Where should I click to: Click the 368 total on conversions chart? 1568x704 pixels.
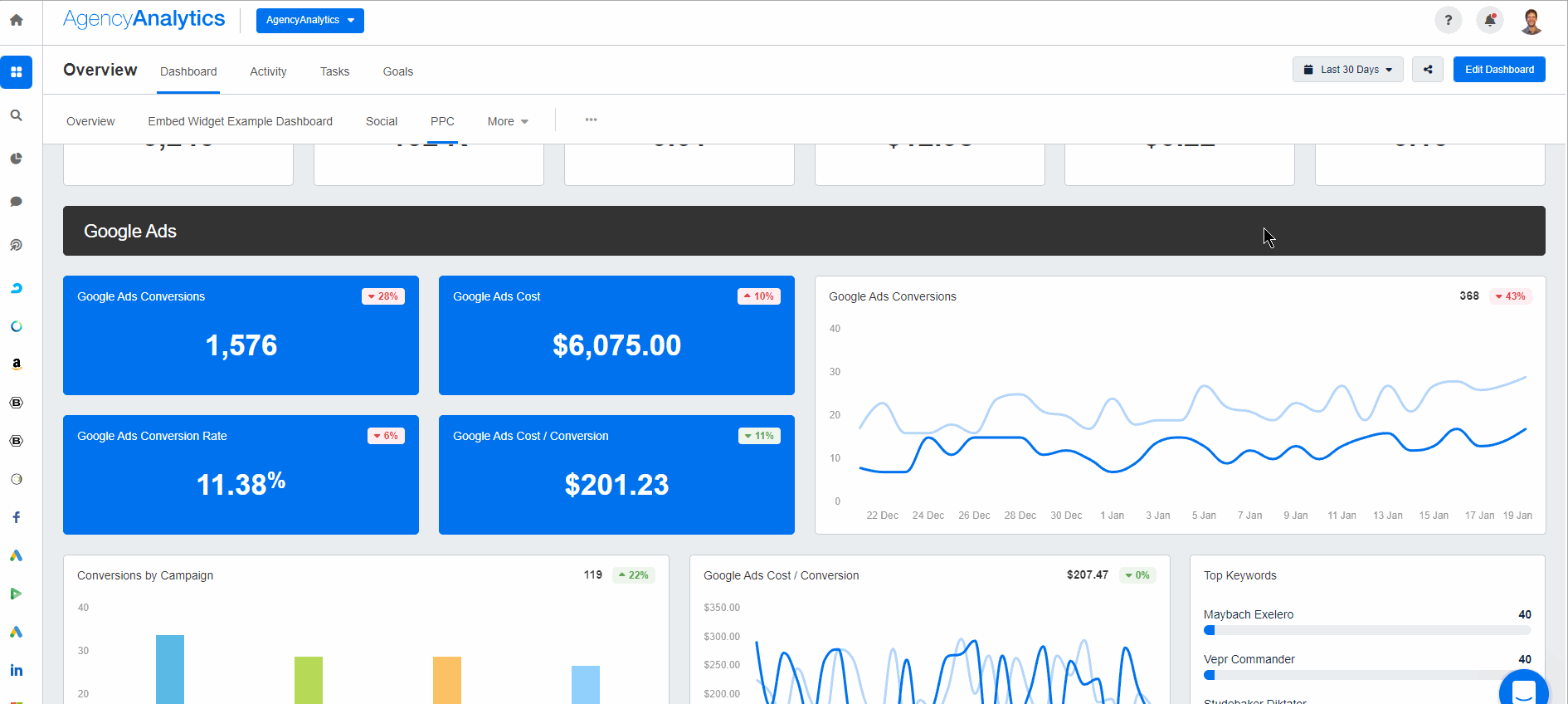click(x=1469, y=296)
